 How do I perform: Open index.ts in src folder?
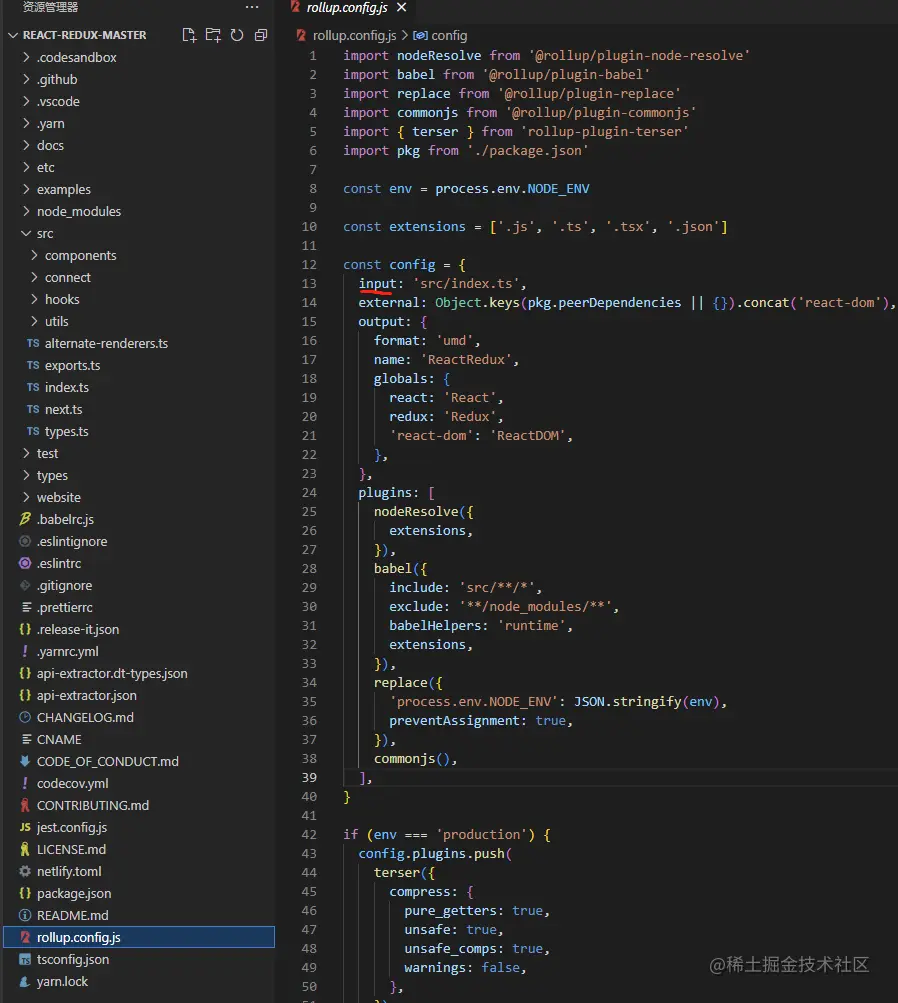67,387
